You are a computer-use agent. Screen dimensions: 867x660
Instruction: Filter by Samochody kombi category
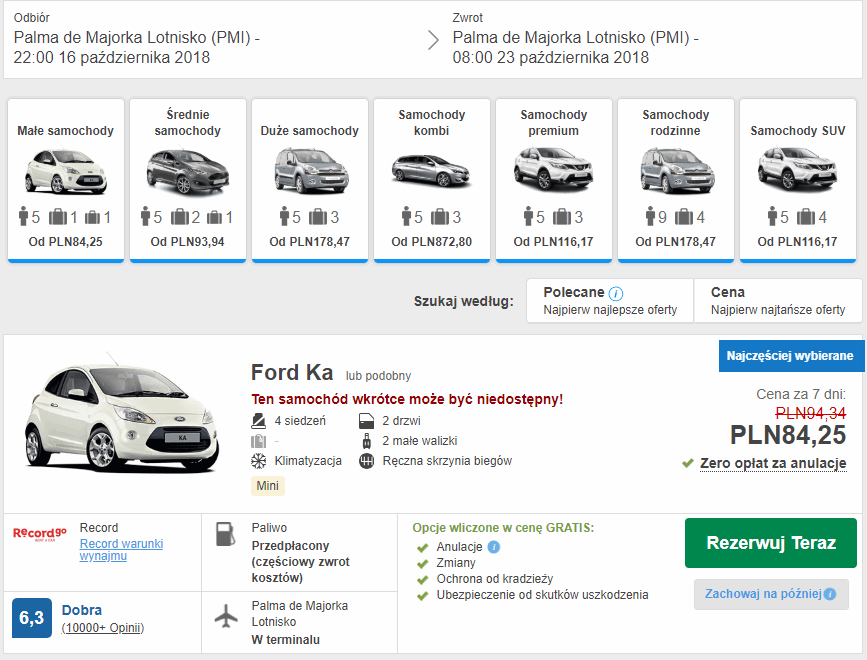(431, 180)
